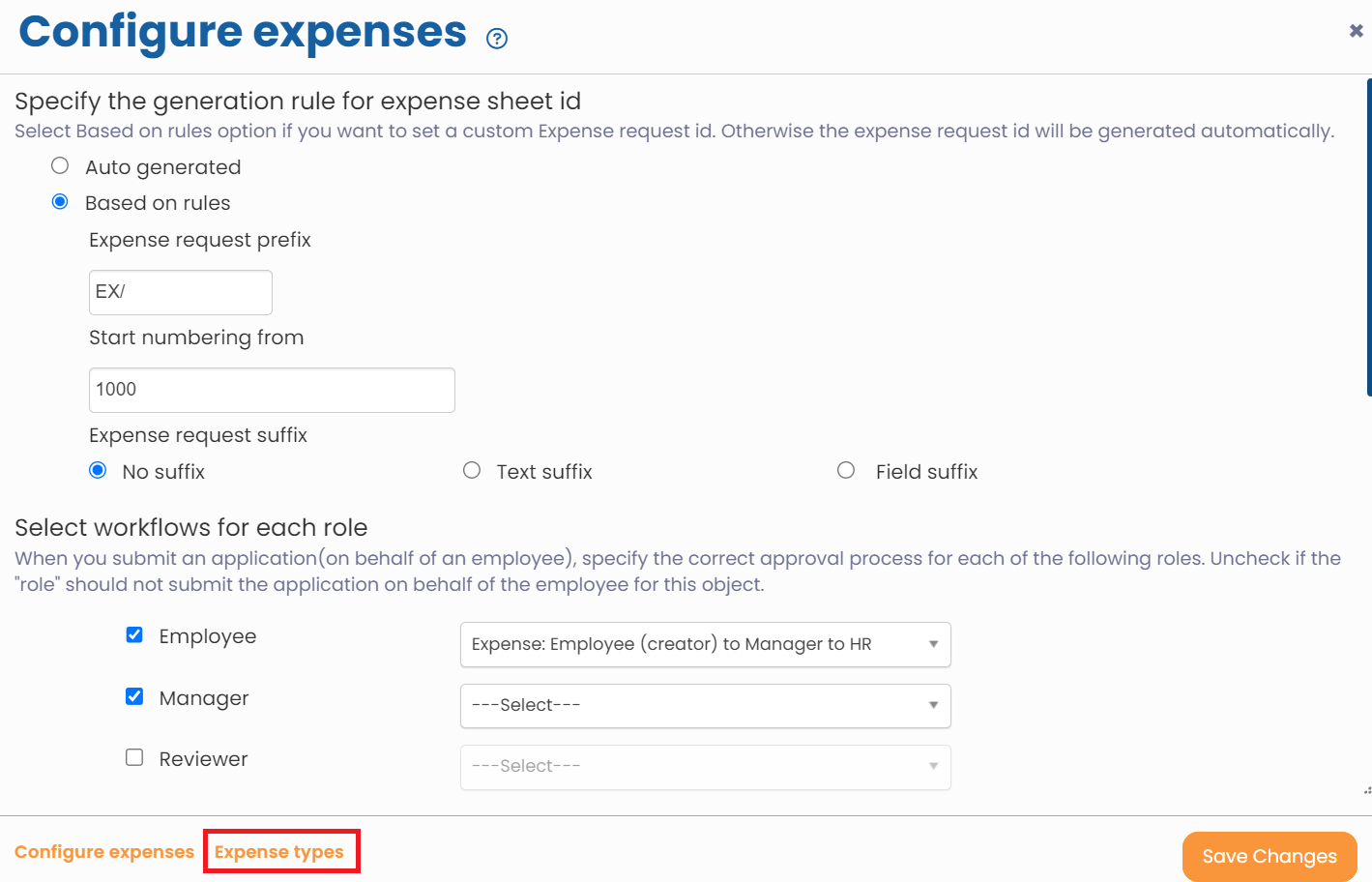Click the Save Changes button
The image size is (1372, 882).
coord(1269,856)
